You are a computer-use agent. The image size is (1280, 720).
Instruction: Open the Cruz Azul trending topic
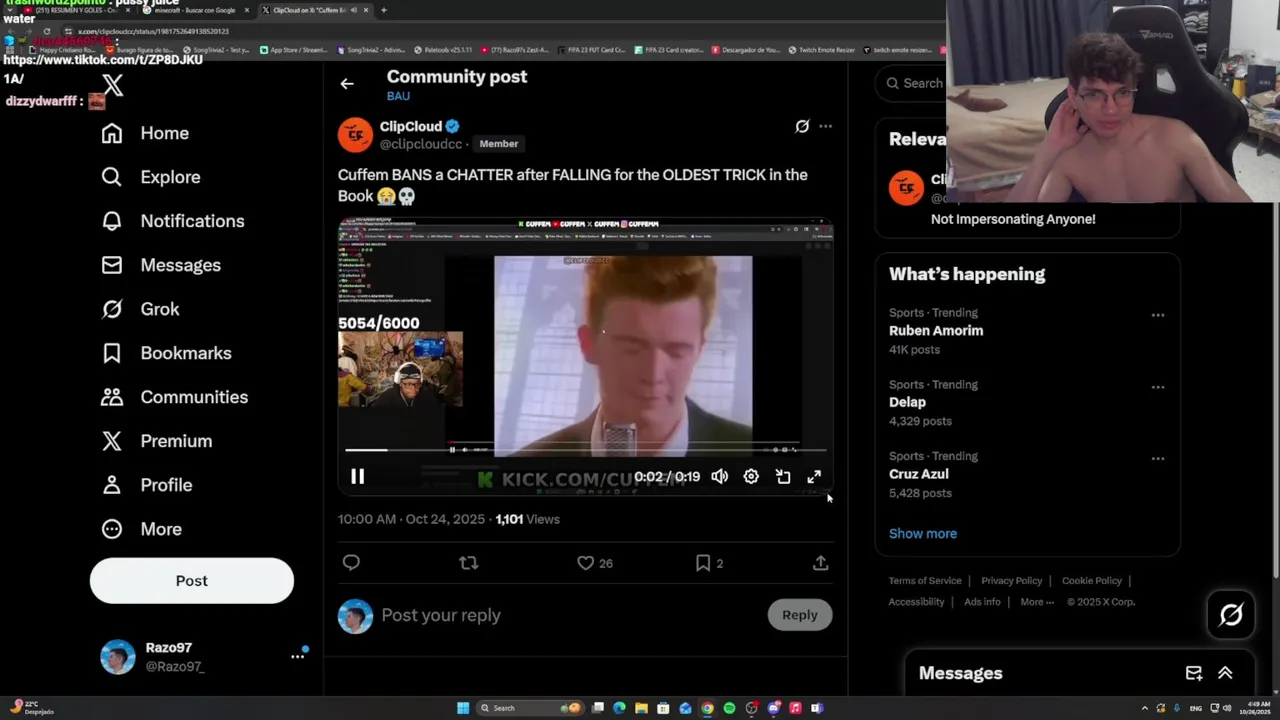tap(918, 474)
